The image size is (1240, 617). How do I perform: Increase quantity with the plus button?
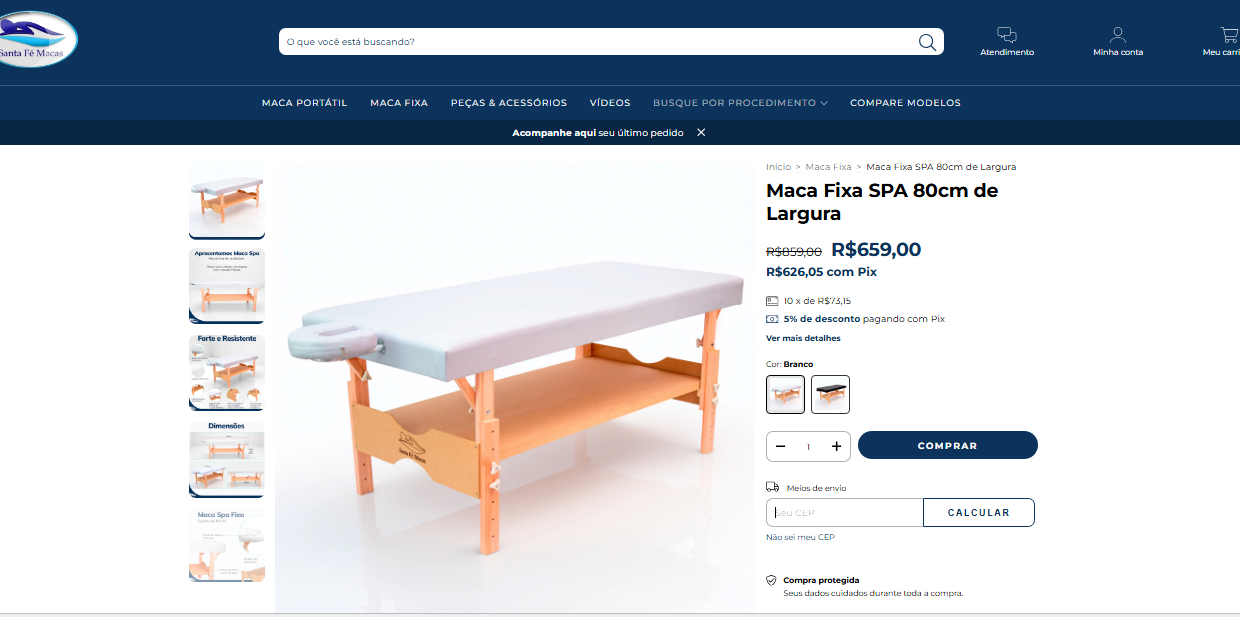coord(836,446)
